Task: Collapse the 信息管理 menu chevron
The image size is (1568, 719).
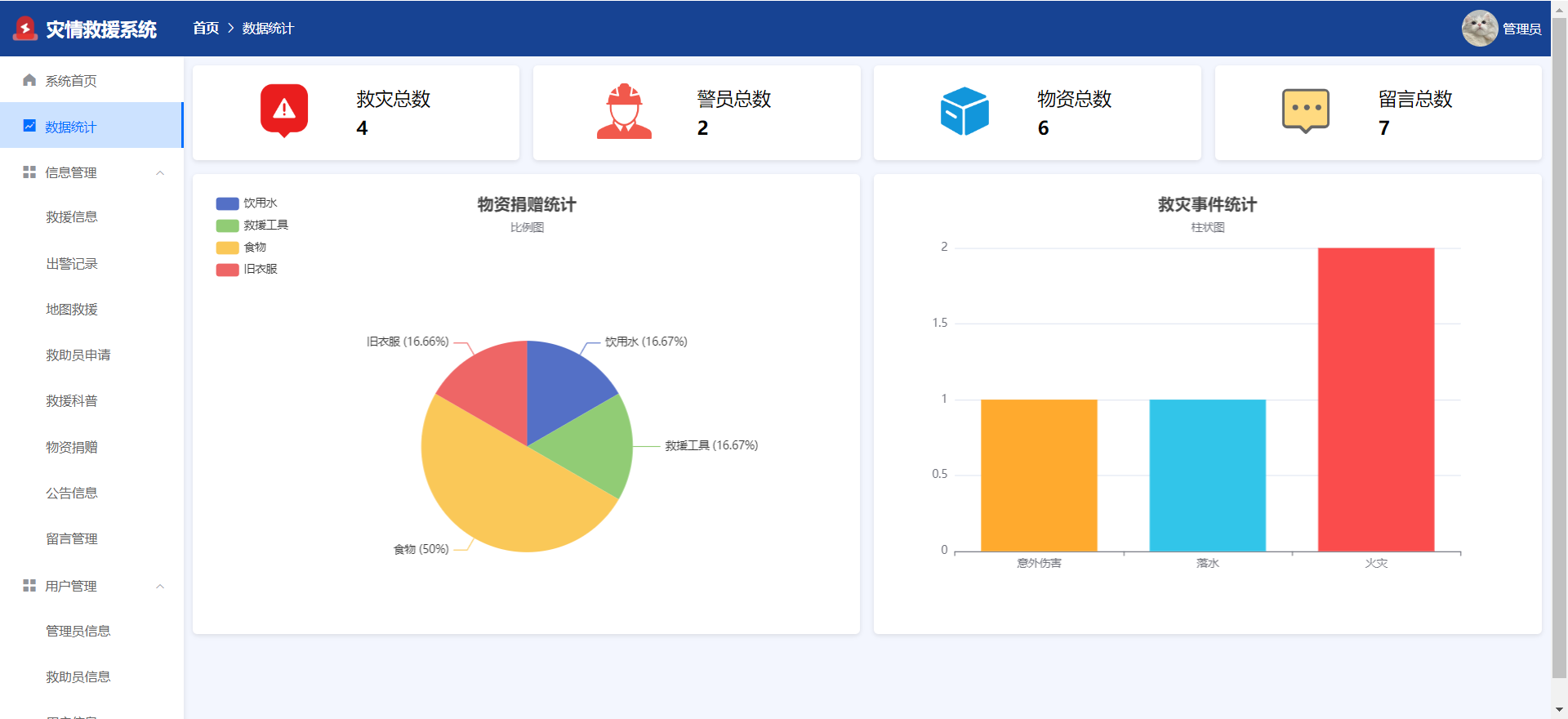Action: tap(160, 172)
